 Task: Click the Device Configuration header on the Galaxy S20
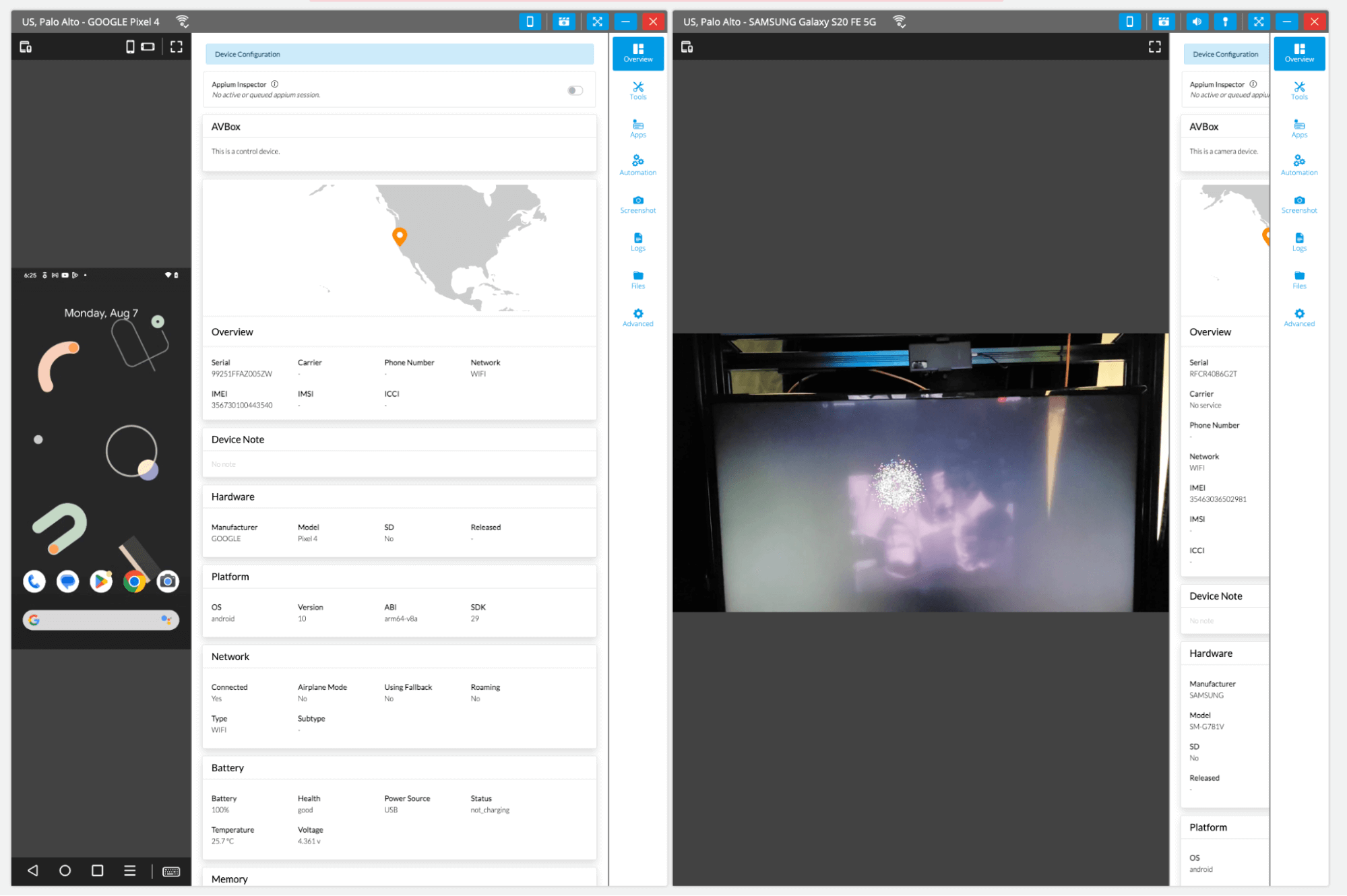(x=1225, y=54)
